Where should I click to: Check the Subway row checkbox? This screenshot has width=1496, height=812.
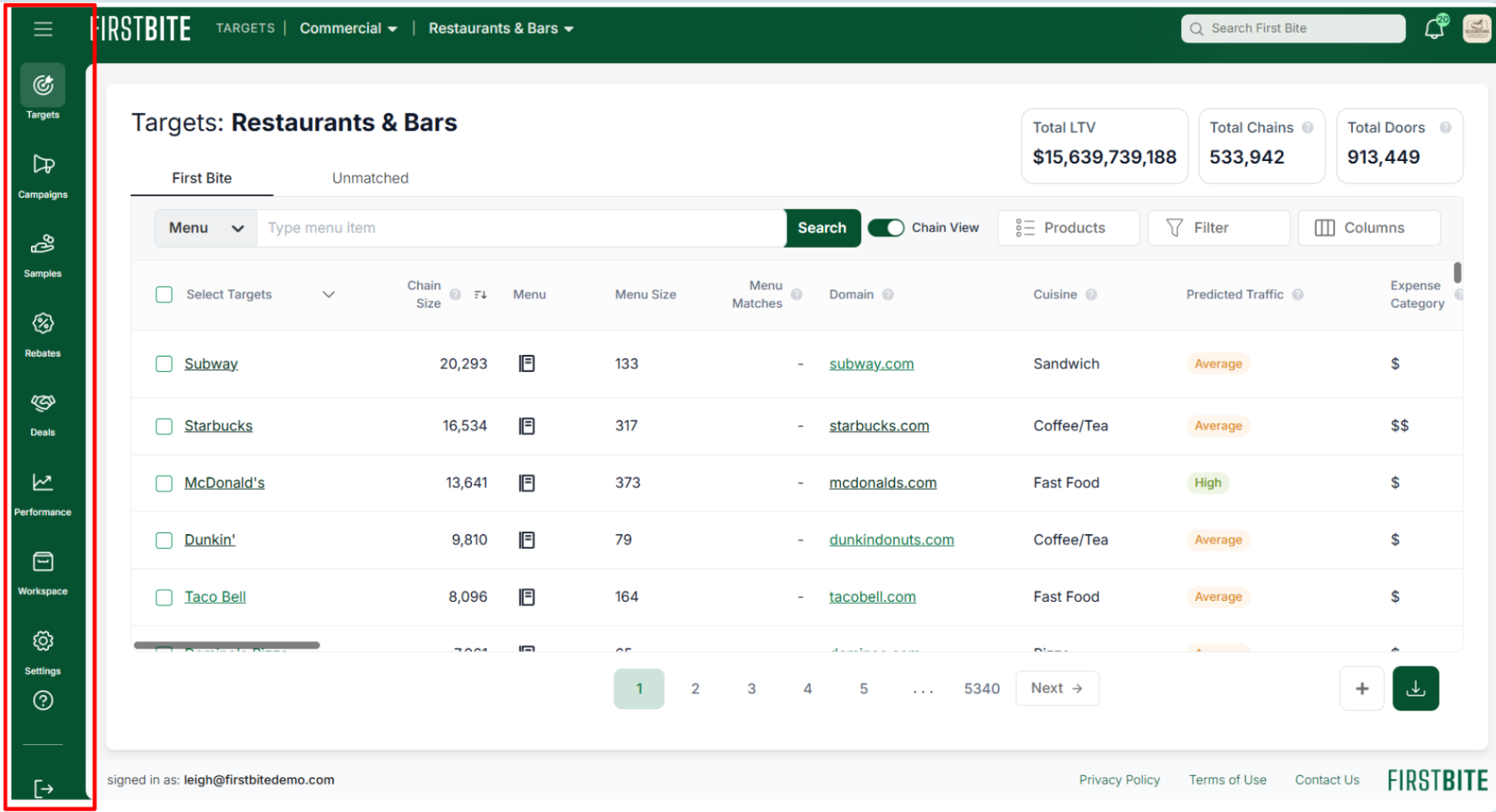pyautogui.click(x=164, y=364)
